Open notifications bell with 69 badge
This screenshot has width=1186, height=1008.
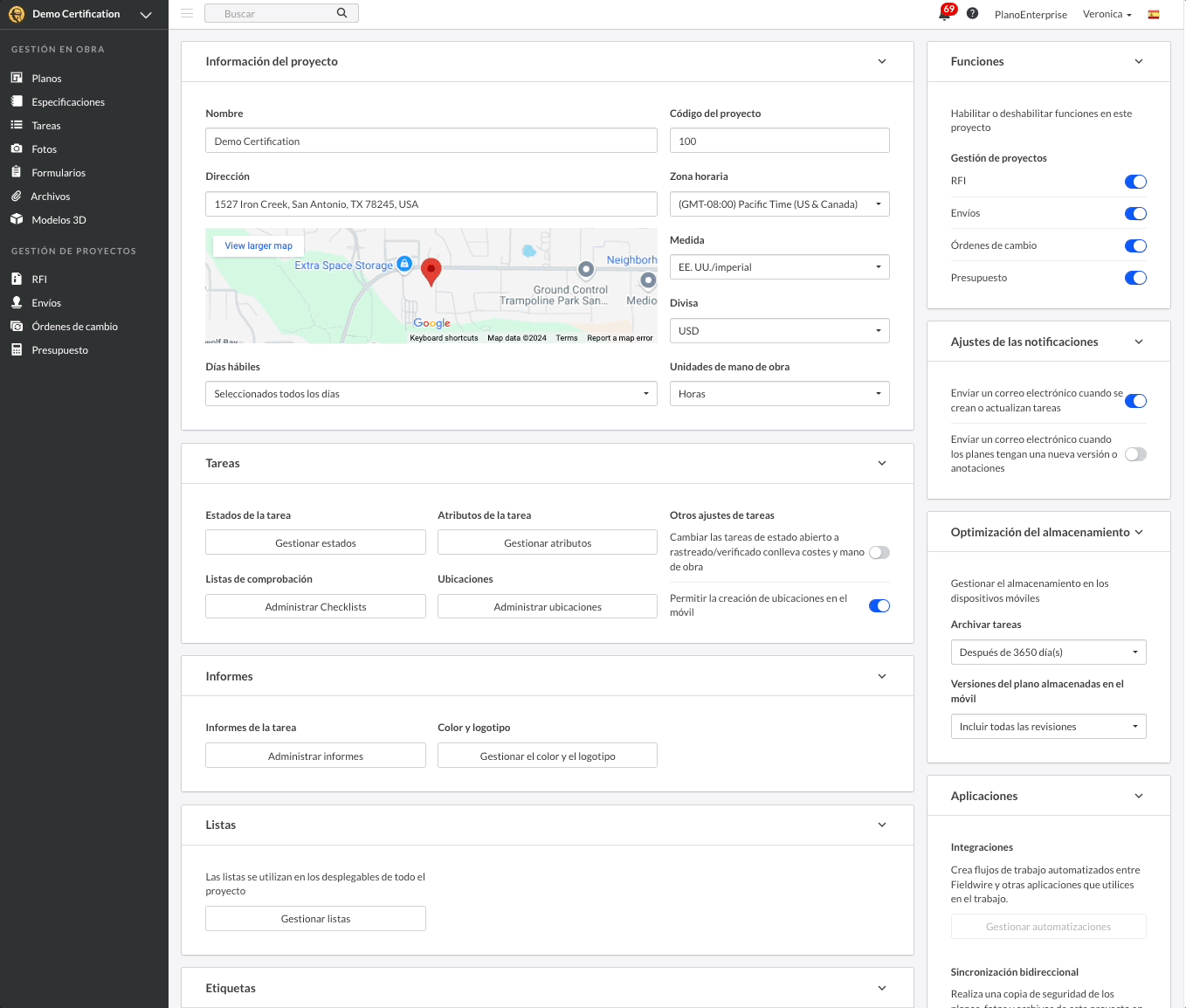coord(946,12)
